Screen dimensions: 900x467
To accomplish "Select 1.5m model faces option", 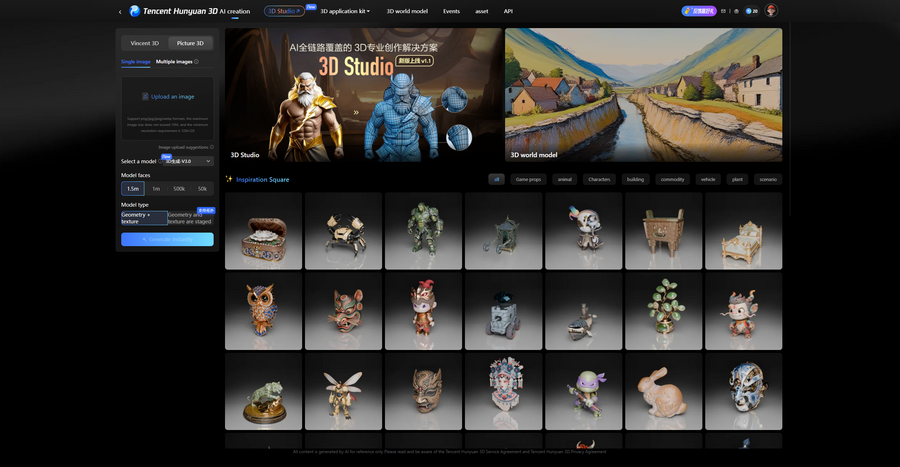I will [133, 189].
